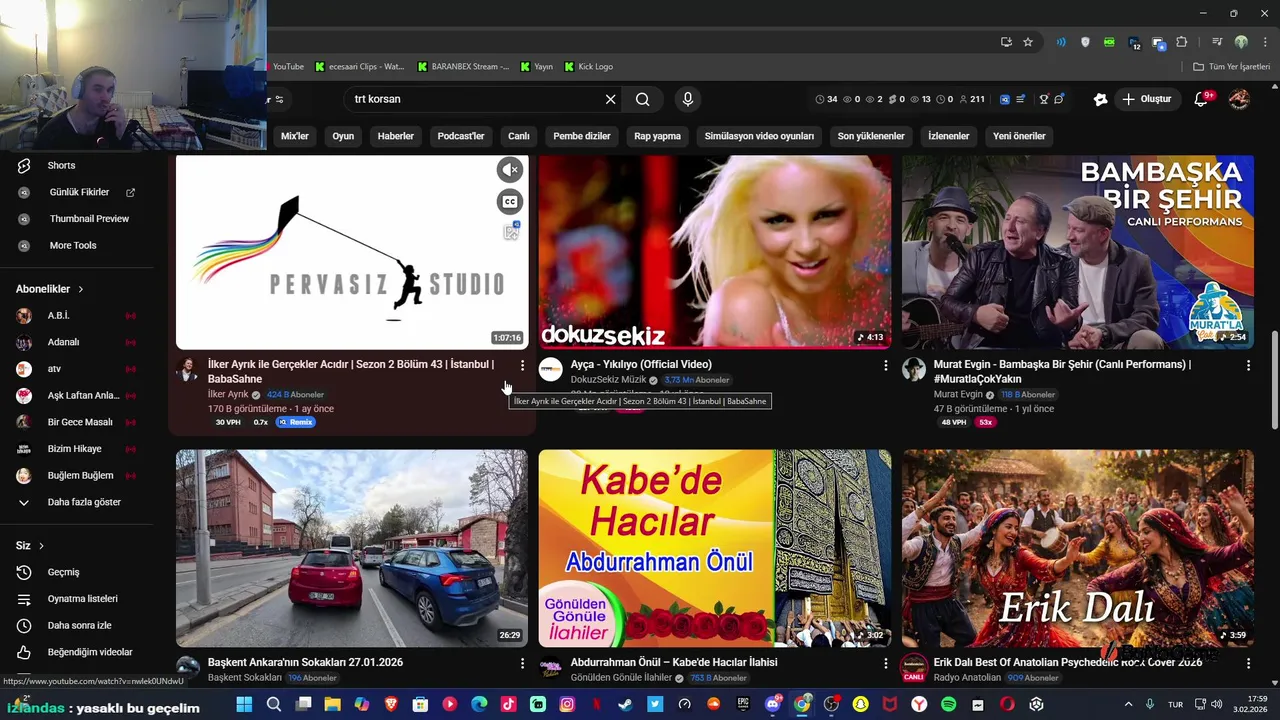Click the Oluştur create button
The height and width of the screenshot is (720, 1280).
click(1146, 99)
